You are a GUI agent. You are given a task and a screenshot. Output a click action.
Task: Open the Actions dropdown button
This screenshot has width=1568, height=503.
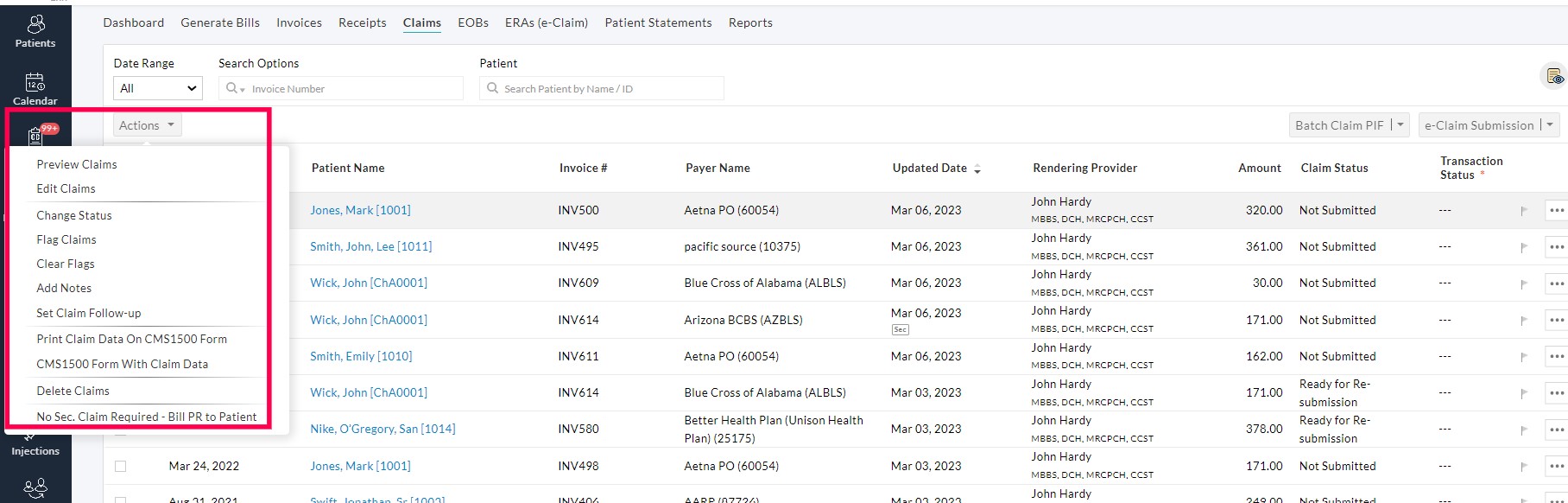[147, 125]
